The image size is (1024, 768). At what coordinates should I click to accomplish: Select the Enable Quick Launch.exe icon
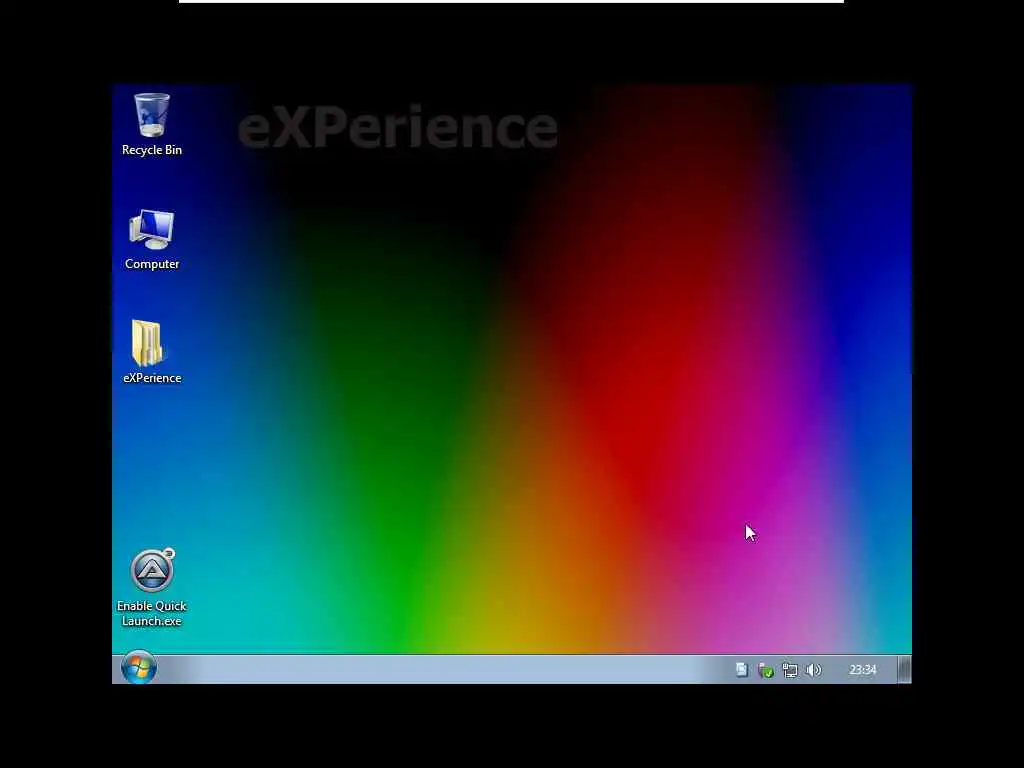152,588
